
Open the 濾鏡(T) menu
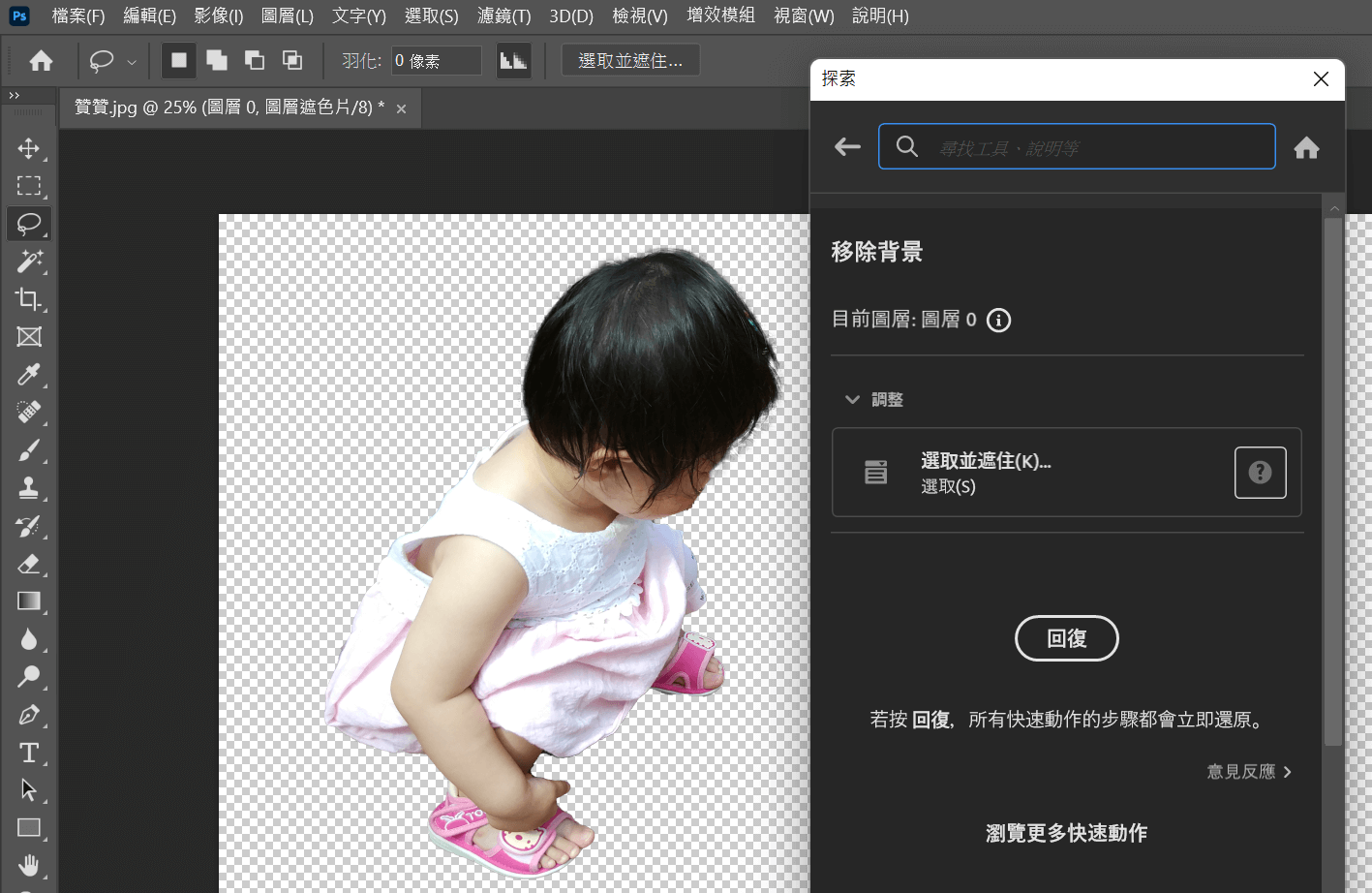pyautogui.click(x=504, y=15)
